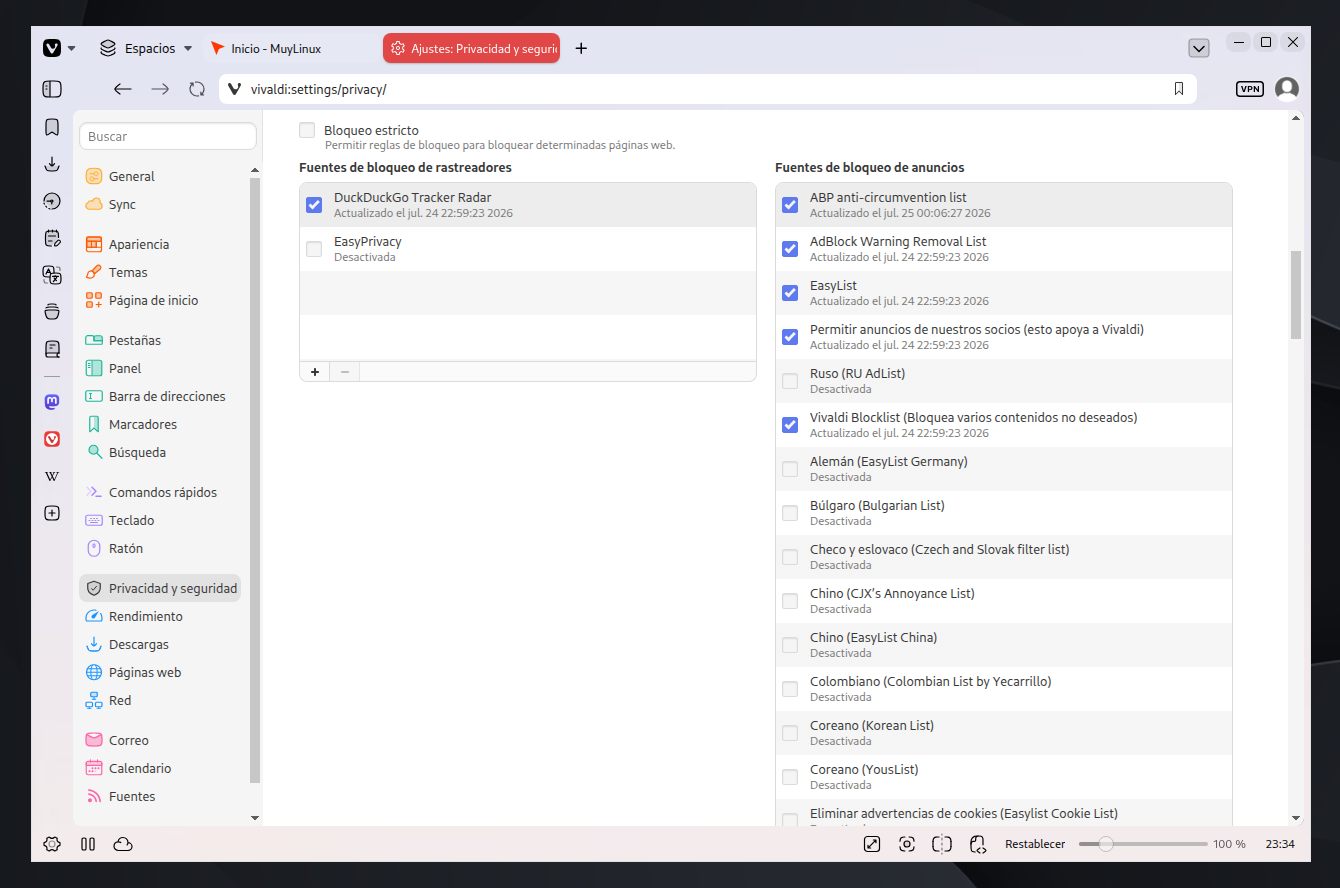This screenshot has height=888, width=1340.
Task: Uncheck AdBlock Warning Removal List
Action: click(790, 249)
